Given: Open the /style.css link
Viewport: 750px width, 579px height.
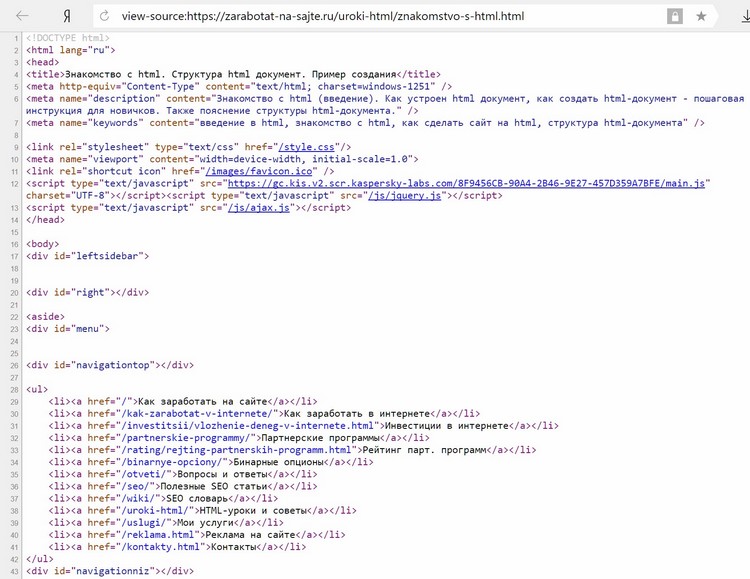Looking at the screenshot, I should 306,147.
